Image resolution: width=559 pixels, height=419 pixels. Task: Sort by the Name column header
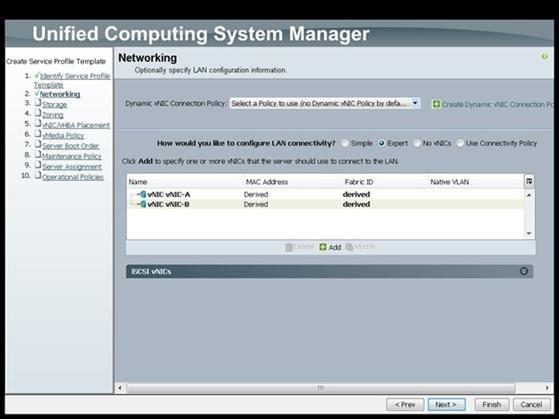[185, 182]
